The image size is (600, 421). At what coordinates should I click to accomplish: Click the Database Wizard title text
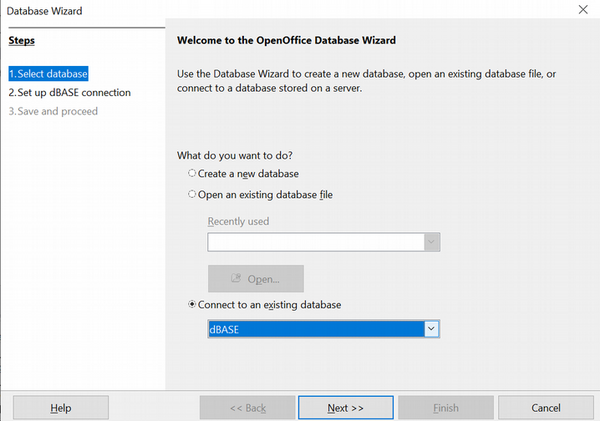coord(44,11)
